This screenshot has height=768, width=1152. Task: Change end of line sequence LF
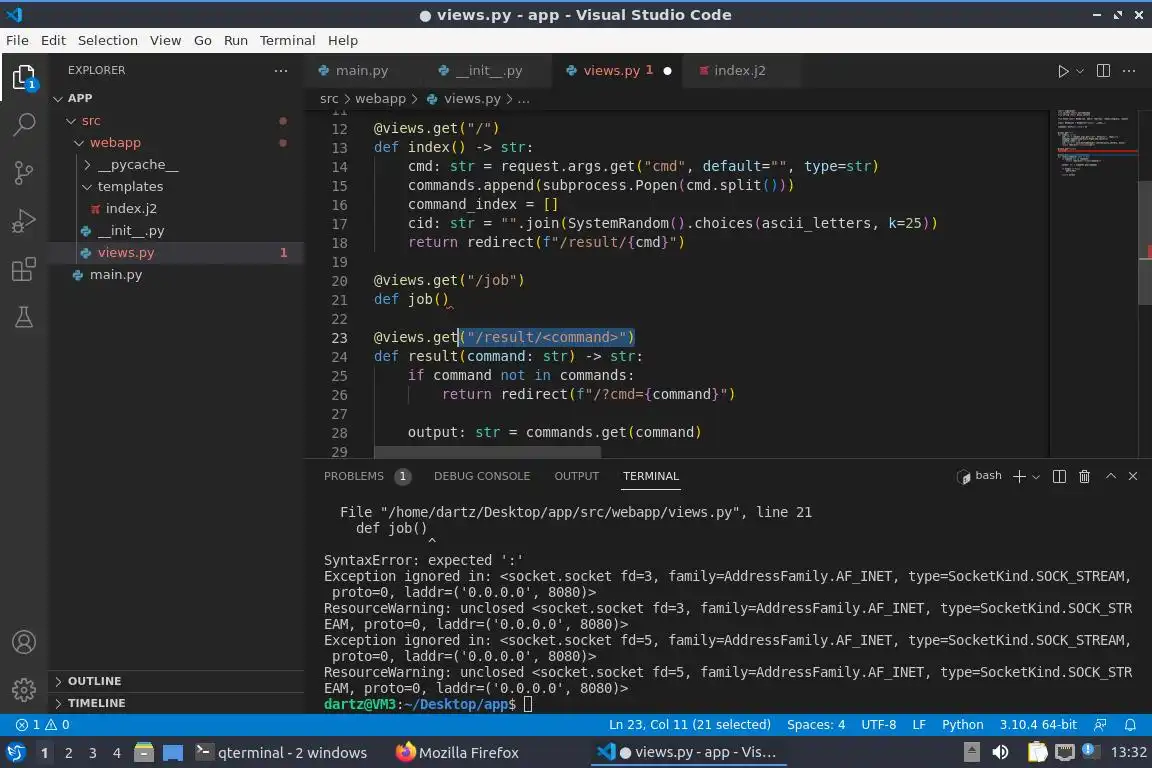[x=918, y=725]
